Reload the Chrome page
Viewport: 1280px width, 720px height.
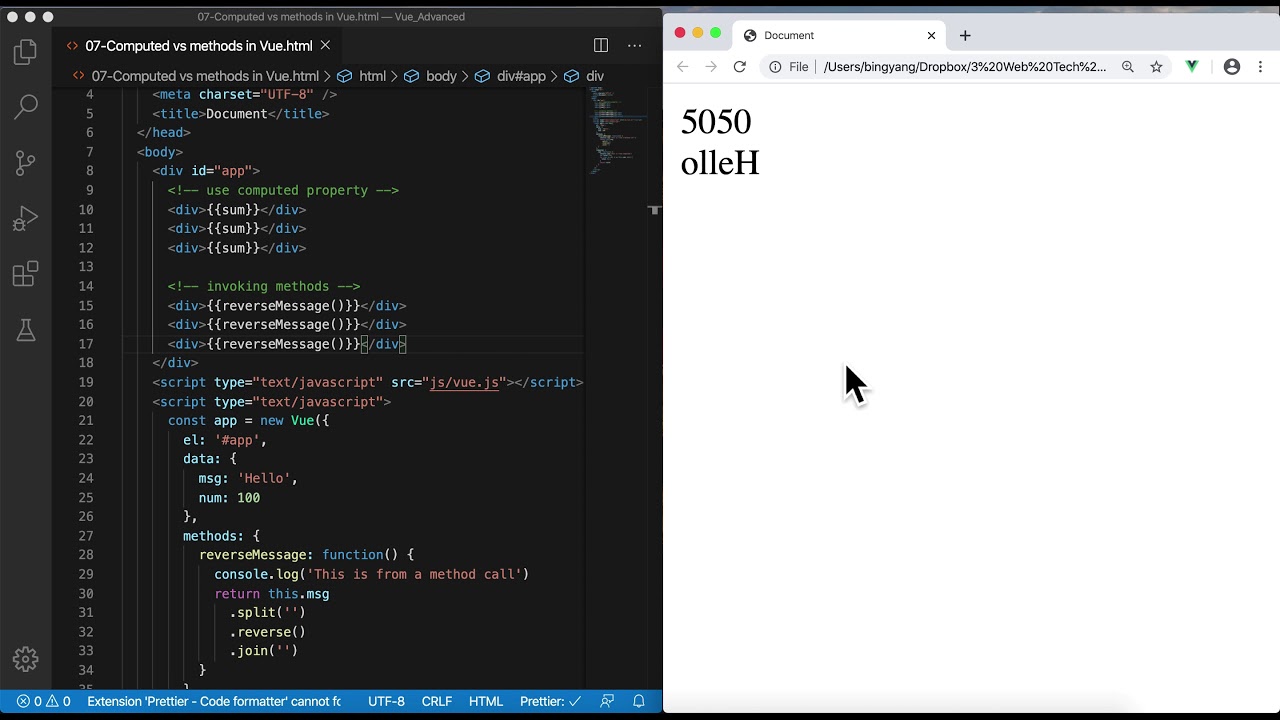740,67
